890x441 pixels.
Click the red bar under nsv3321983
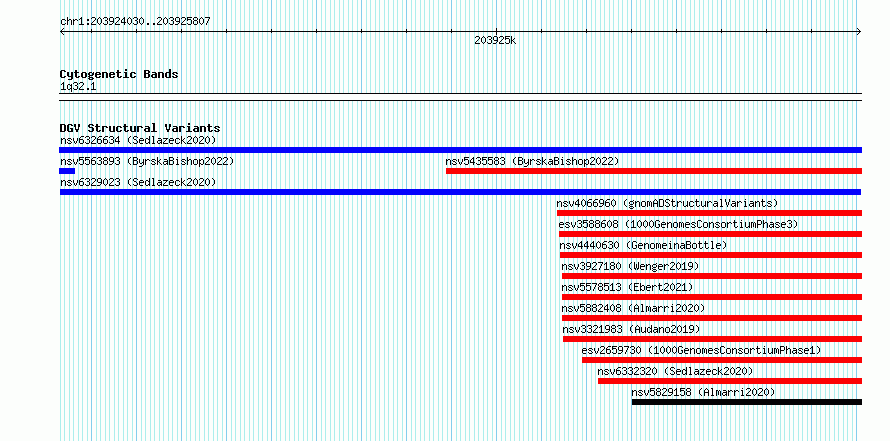pos(712,339)
